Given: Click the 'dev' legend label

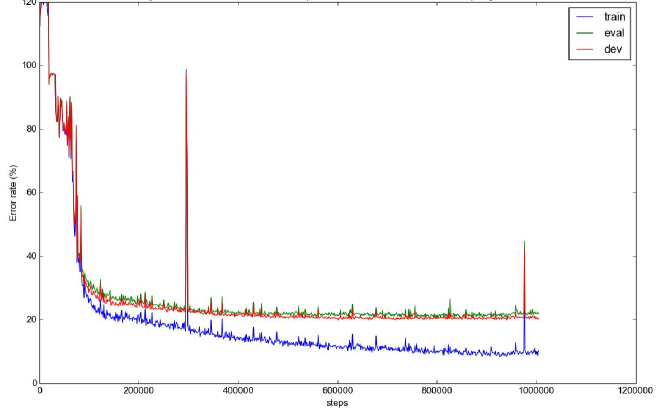Looking at the screenshot, I should pos(613,49).
